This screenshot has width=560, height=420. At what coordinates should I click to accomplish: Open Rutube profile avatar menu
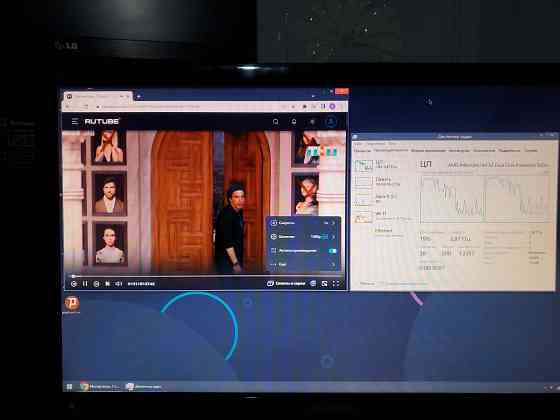point(331,122)
